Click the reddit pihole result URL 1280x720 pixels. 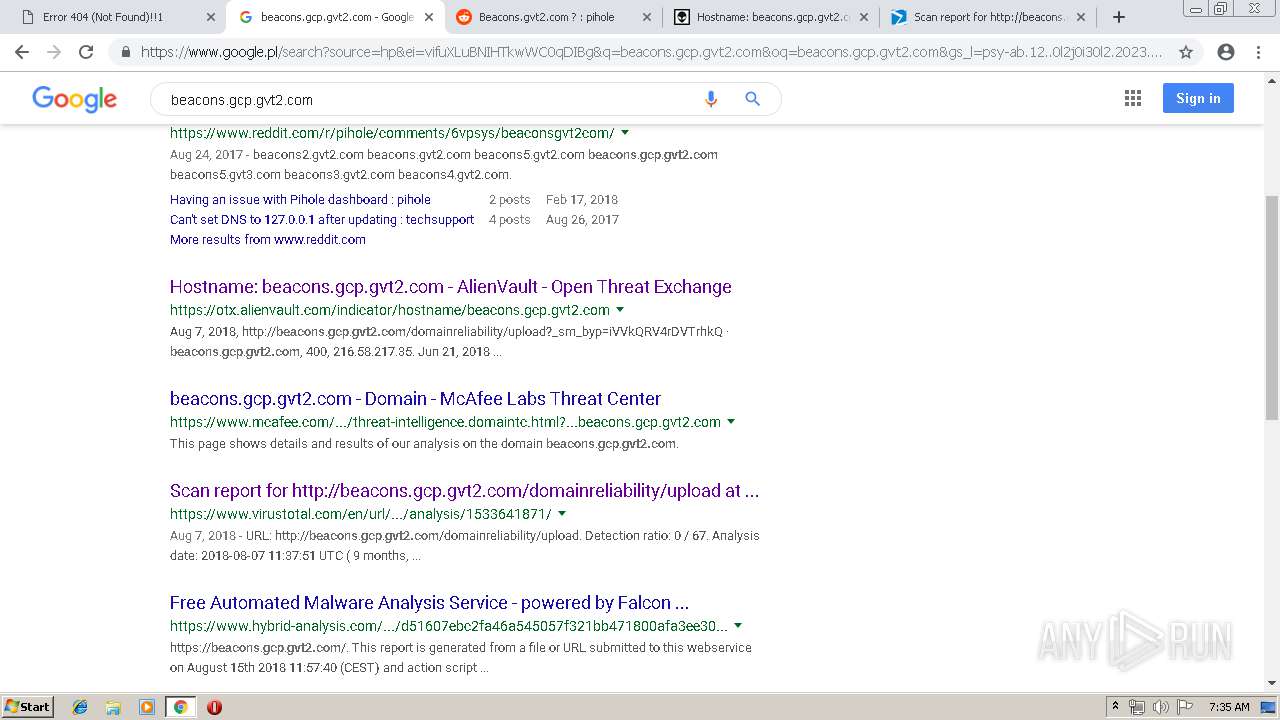(392, 133)
